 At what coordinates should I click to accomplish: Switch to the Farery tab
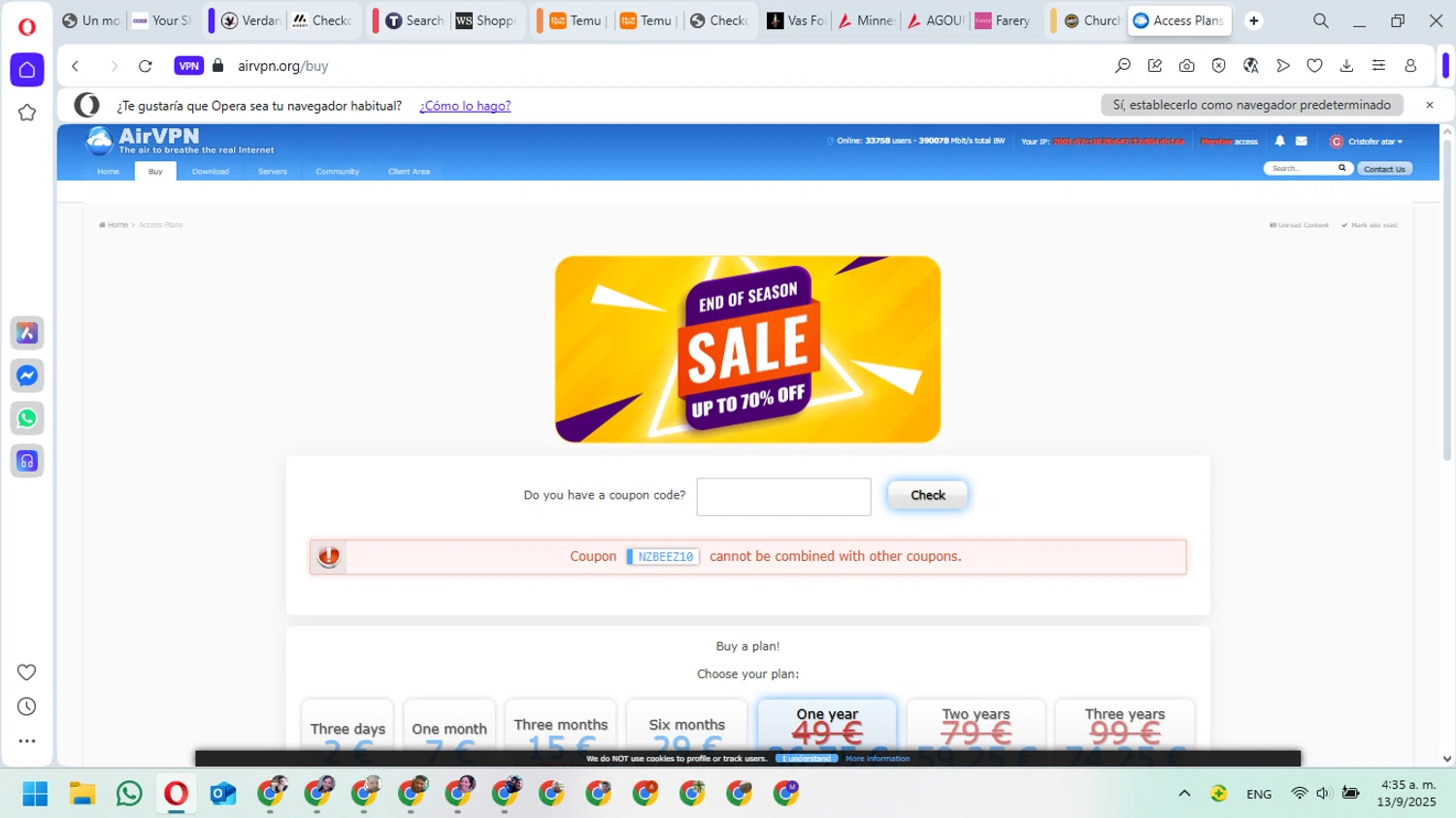[1003, 20]
